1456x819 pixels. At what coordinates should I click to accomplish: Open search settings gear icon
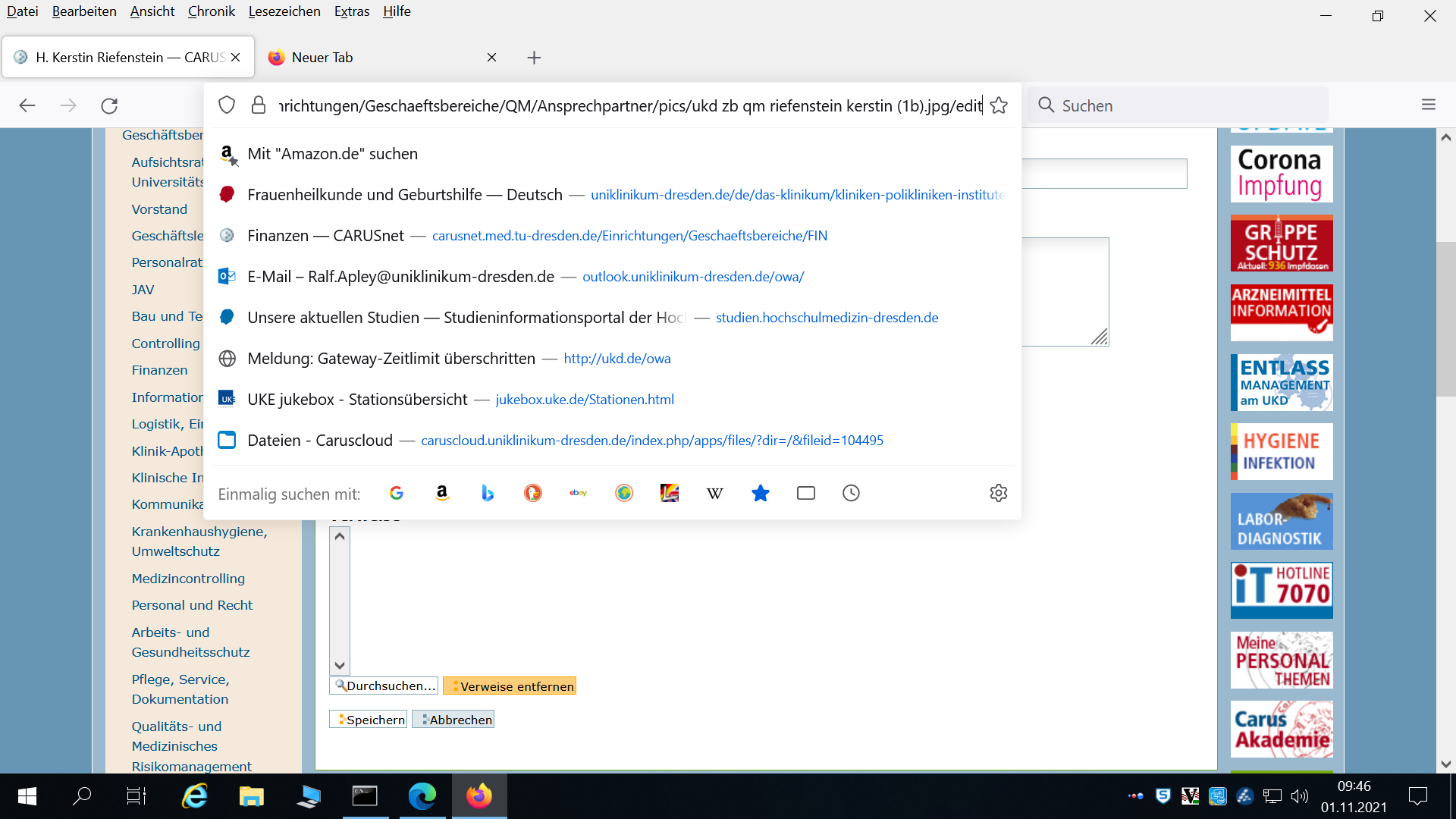999,494
